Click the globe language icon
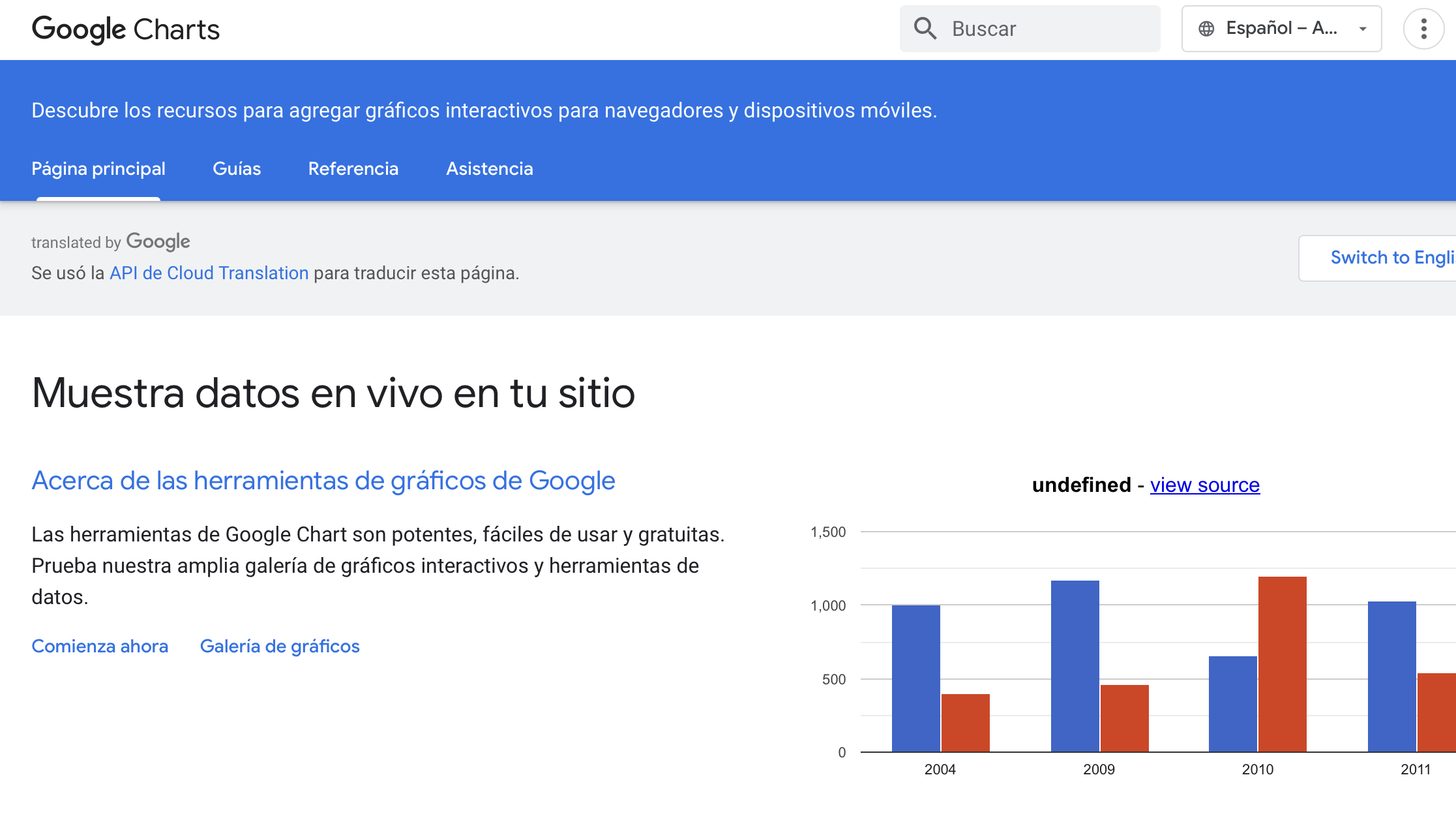 point(1206,29)
